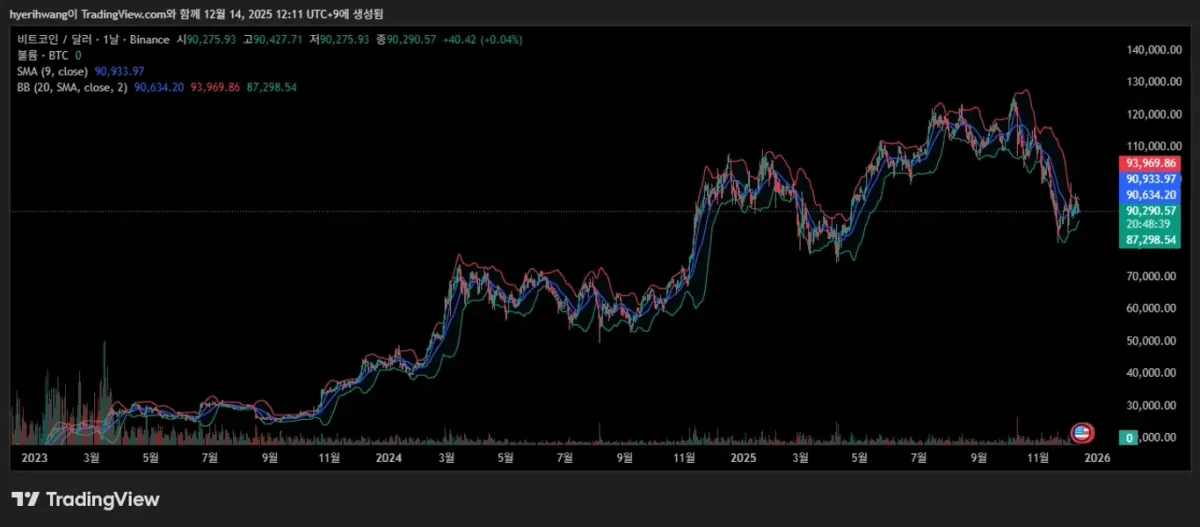This screenshot has height=527, width=1200.
Task: Click the 3월 label right after 2024
Action: [447, 457]
